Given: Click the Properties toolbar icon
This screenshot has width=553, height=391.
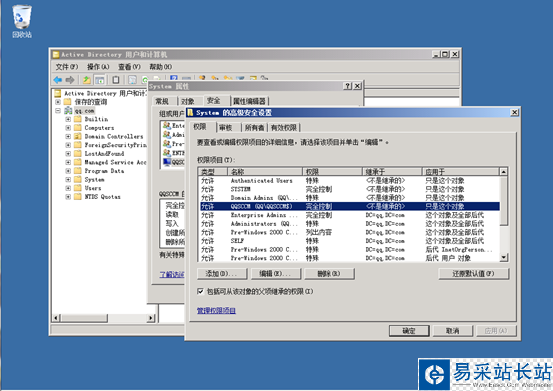Looking at the screenshot, I should pos(132,80).
